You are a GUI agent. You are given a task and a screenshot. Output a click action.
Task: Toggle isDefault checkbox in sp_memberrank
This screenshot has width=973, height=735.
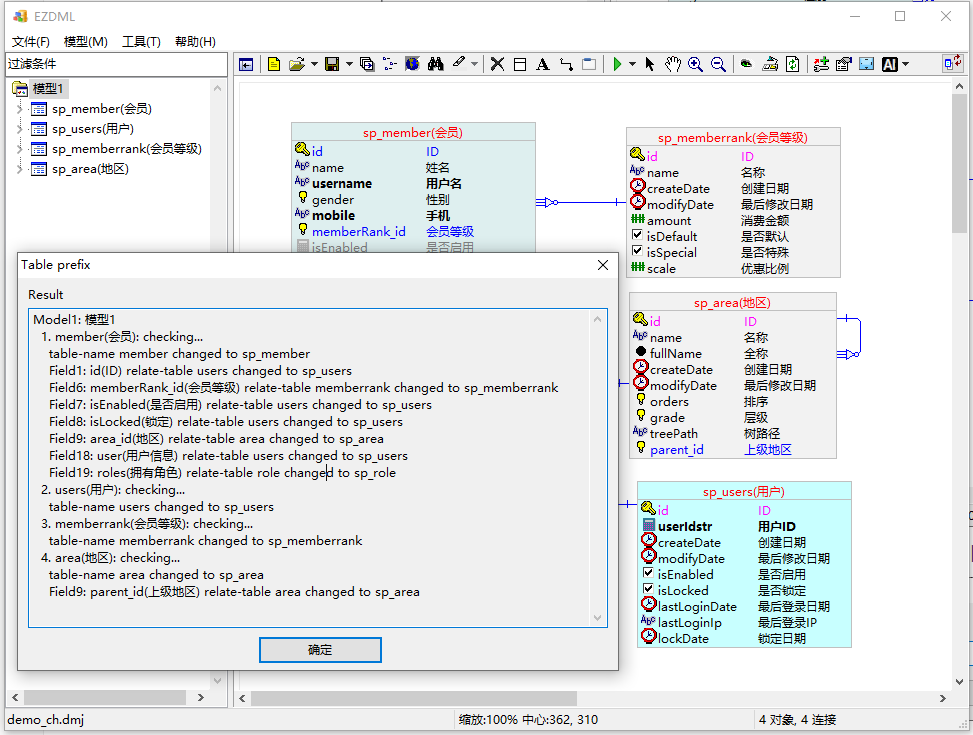[x=637, y=236]
